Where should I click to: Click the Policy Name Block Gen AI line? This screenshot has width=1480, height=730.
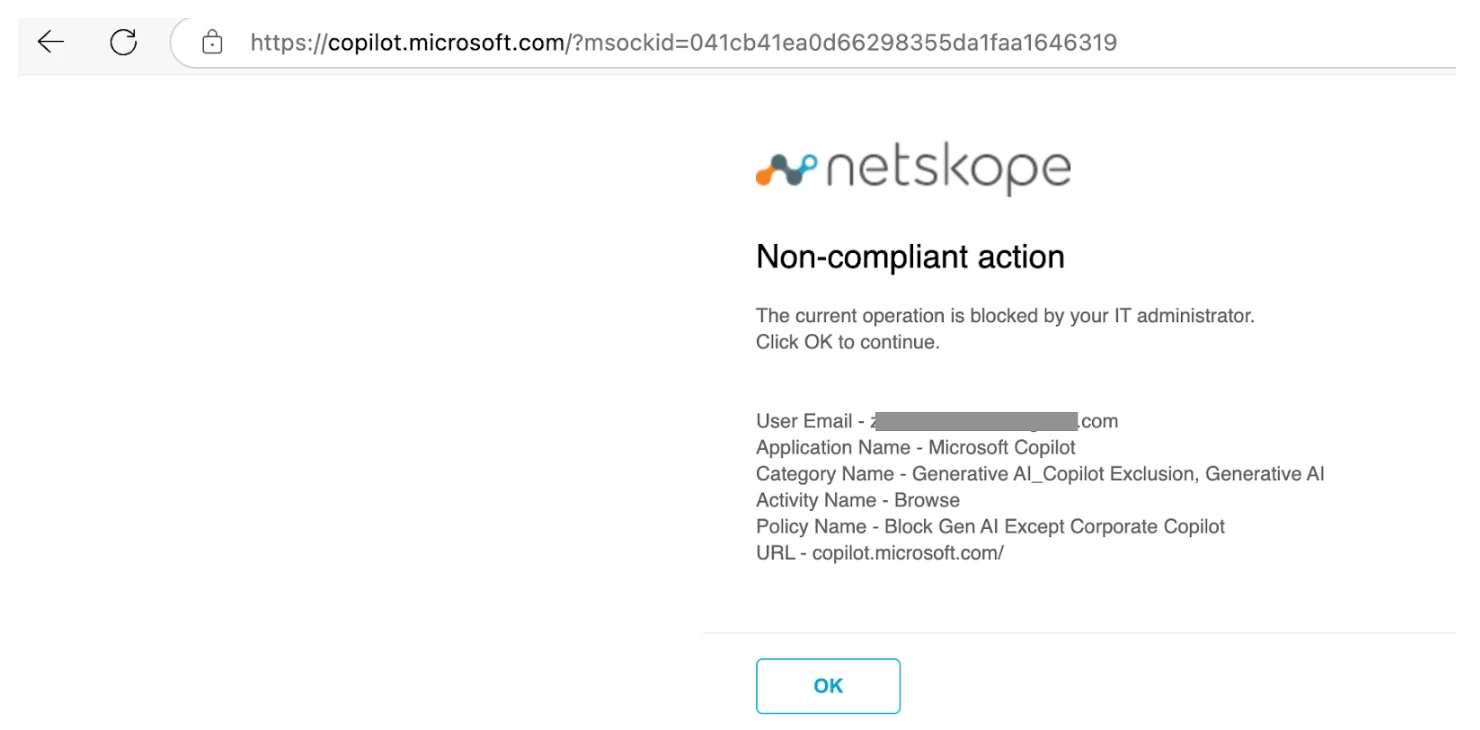(990, 526)
